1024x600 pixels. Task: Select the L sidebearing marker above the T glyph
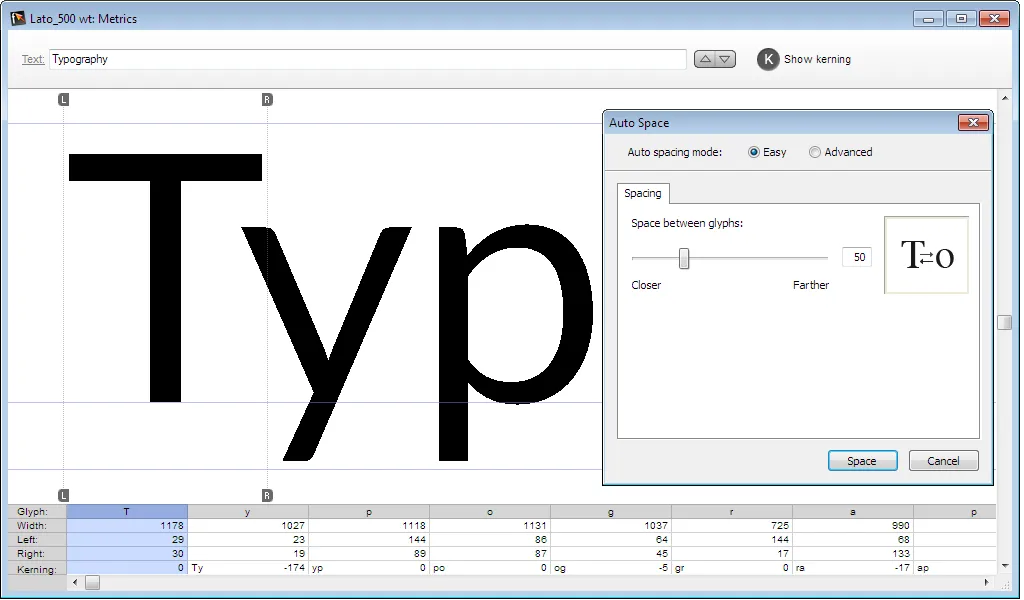(x=64, y=100)
